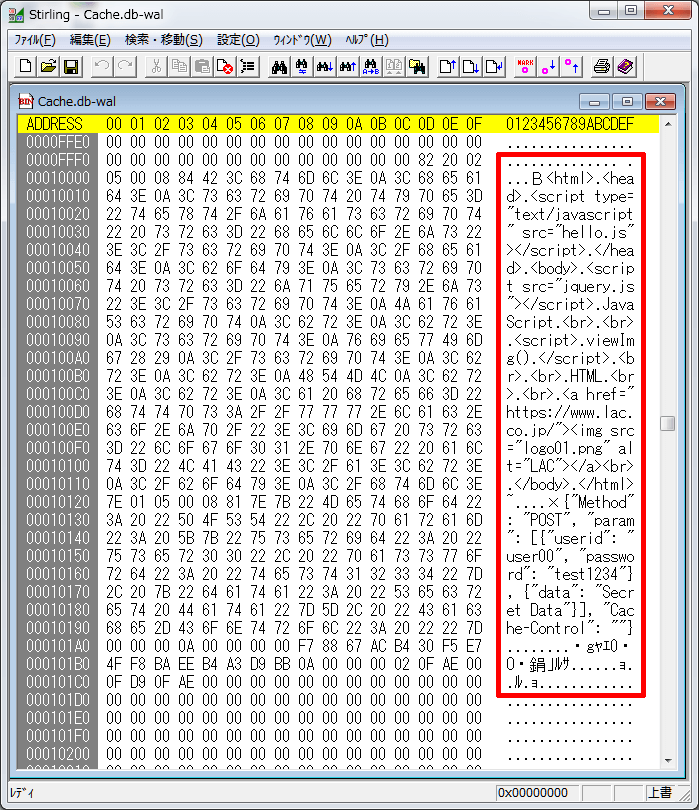This screenshot has width=699, height=810.
Task: Click the Find previous up binoculars icon
Action: (x=348, y=67)
